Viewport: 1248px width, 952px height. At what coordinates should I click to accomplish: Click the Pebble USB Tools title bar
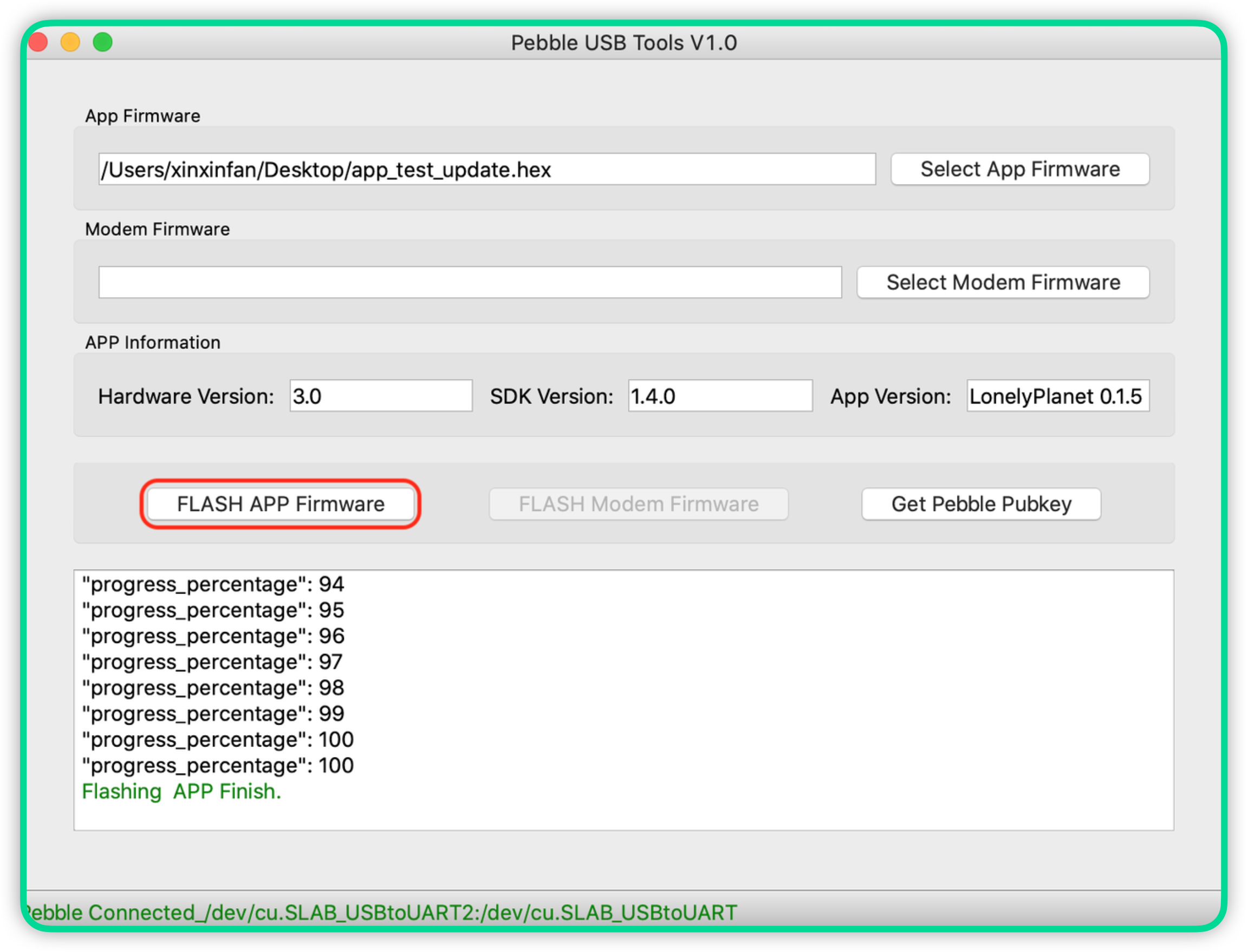(623, 42)
